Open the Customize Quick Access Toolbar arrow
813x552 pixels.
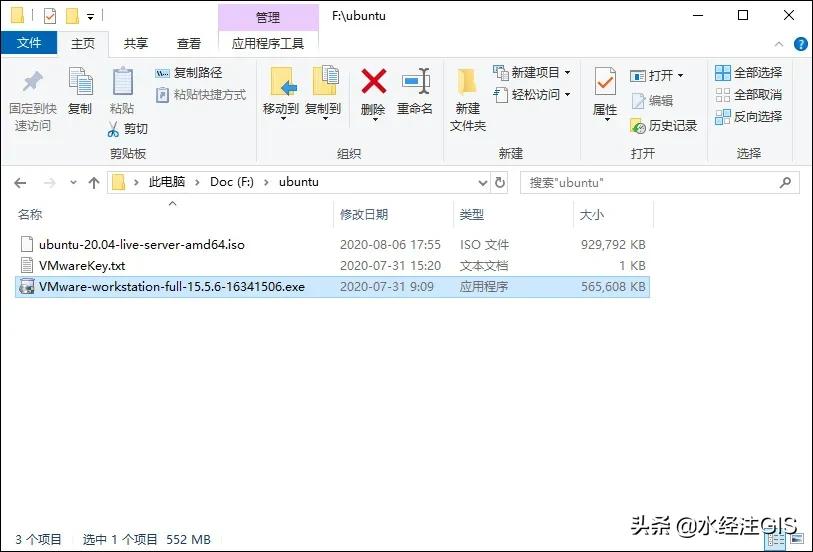tap(90, 17)
